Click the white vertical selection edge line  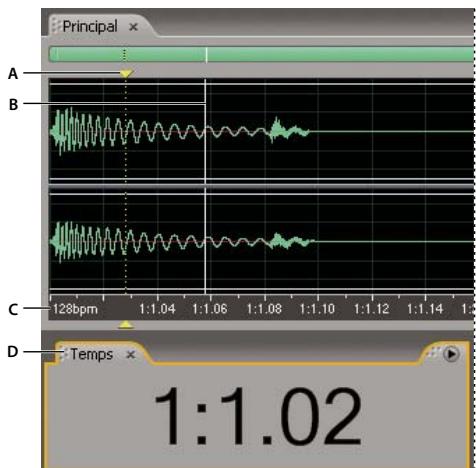pos(205,187)
